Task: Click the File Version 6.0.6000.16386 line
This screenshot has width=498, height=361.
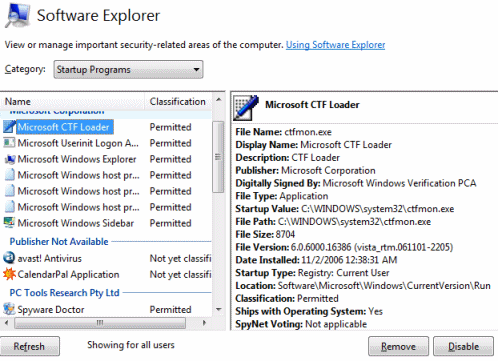Action: coord(344,247)
